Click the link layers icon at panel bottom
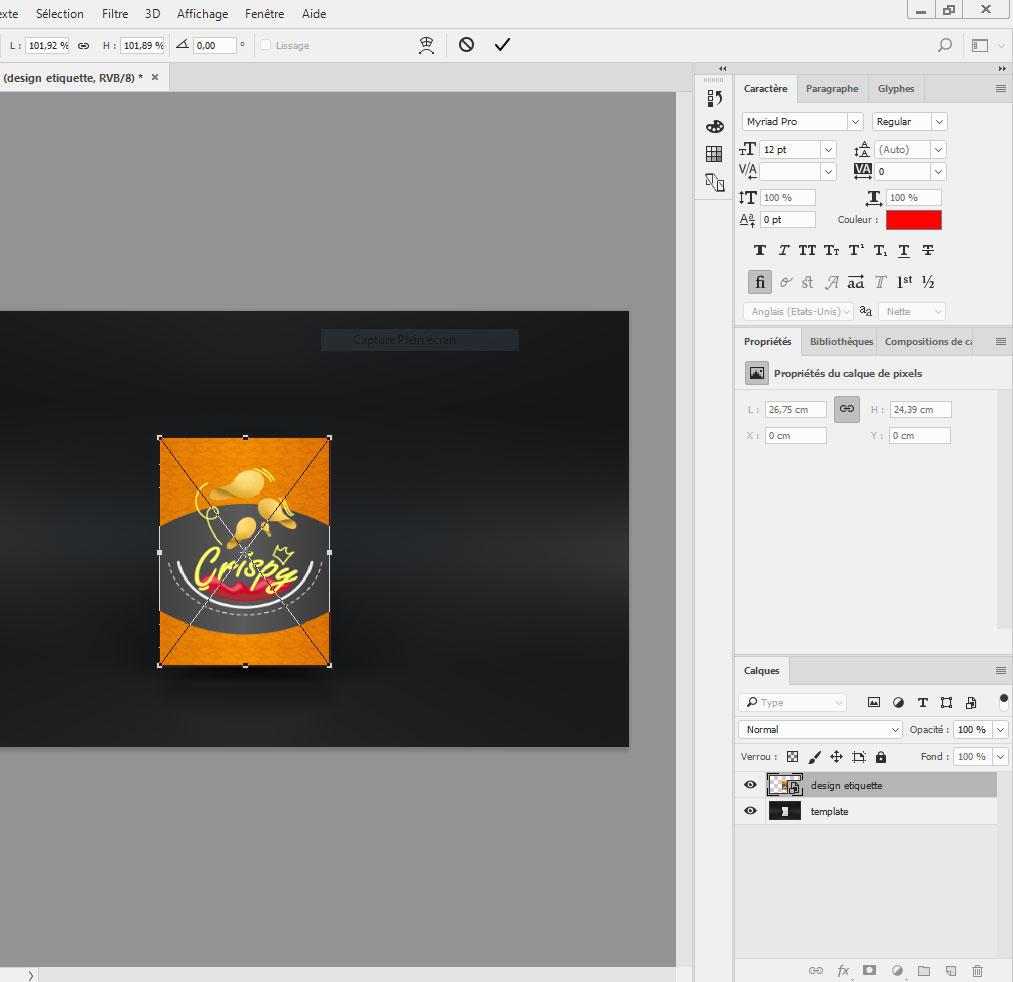 pos(816,970)
